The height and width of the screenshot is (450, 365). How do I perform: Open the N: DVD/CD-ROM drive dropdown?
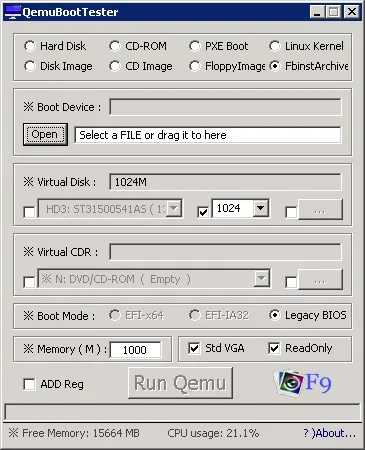[x=262, y=278]
